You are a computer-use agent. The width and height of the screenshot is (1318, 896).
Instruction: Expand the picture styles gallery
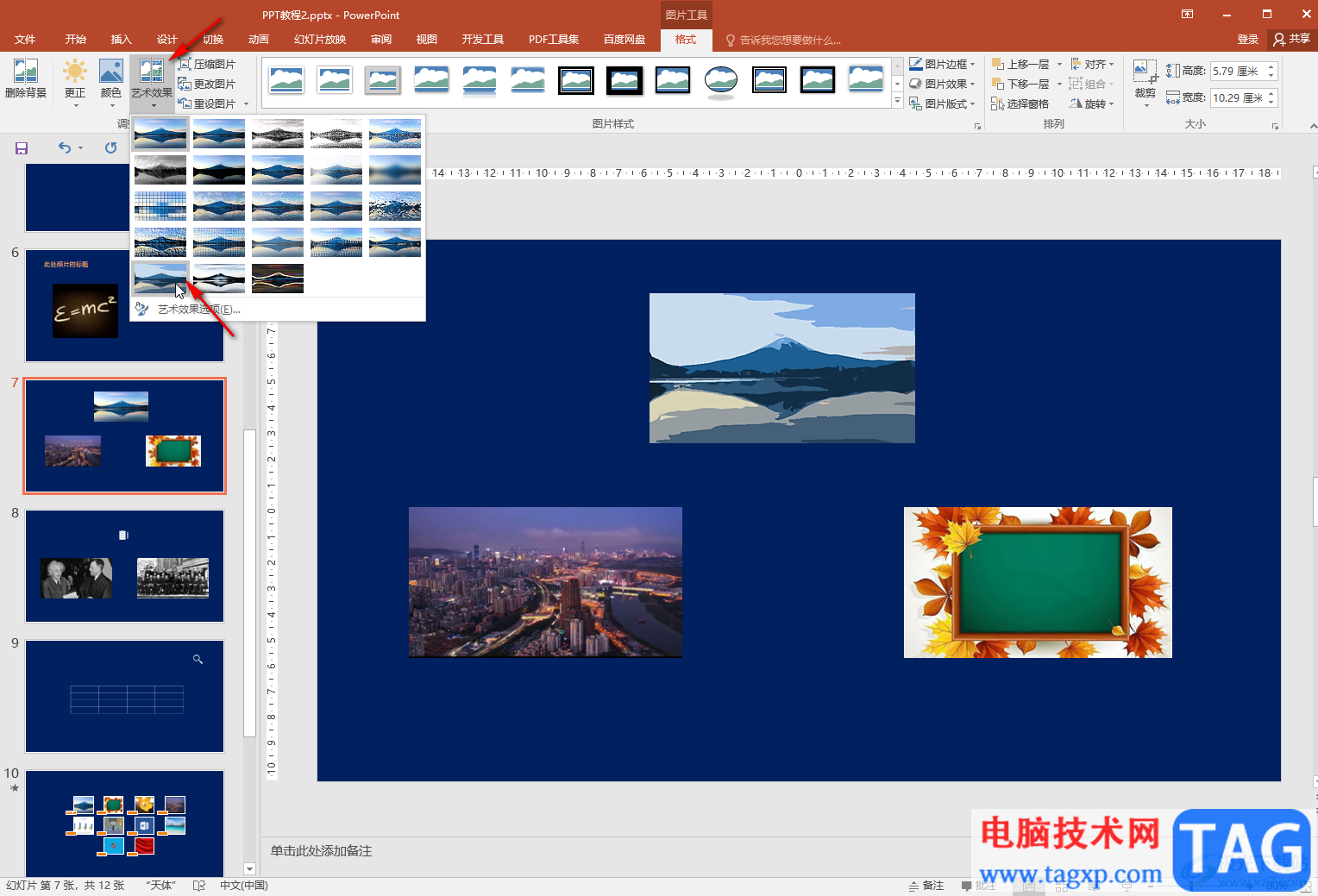click(897, 102)
